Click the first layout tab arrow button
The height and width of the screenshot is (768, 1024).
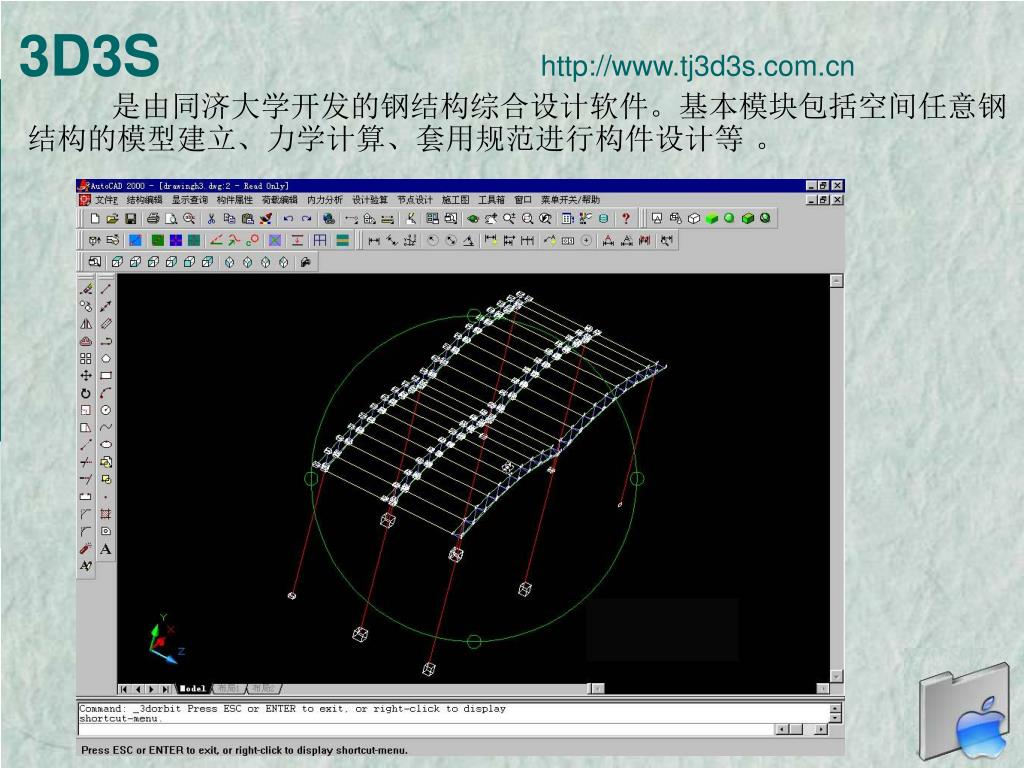point(124,688)
